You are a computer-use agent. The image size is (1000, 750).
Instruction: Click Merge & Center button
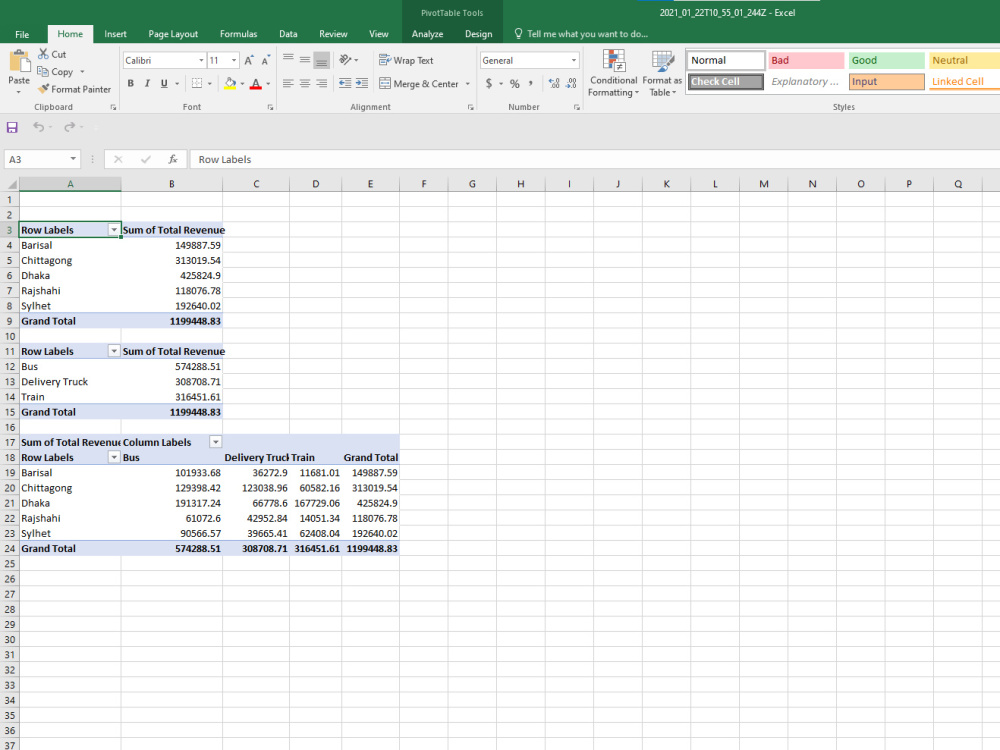[x=419, y=84]
